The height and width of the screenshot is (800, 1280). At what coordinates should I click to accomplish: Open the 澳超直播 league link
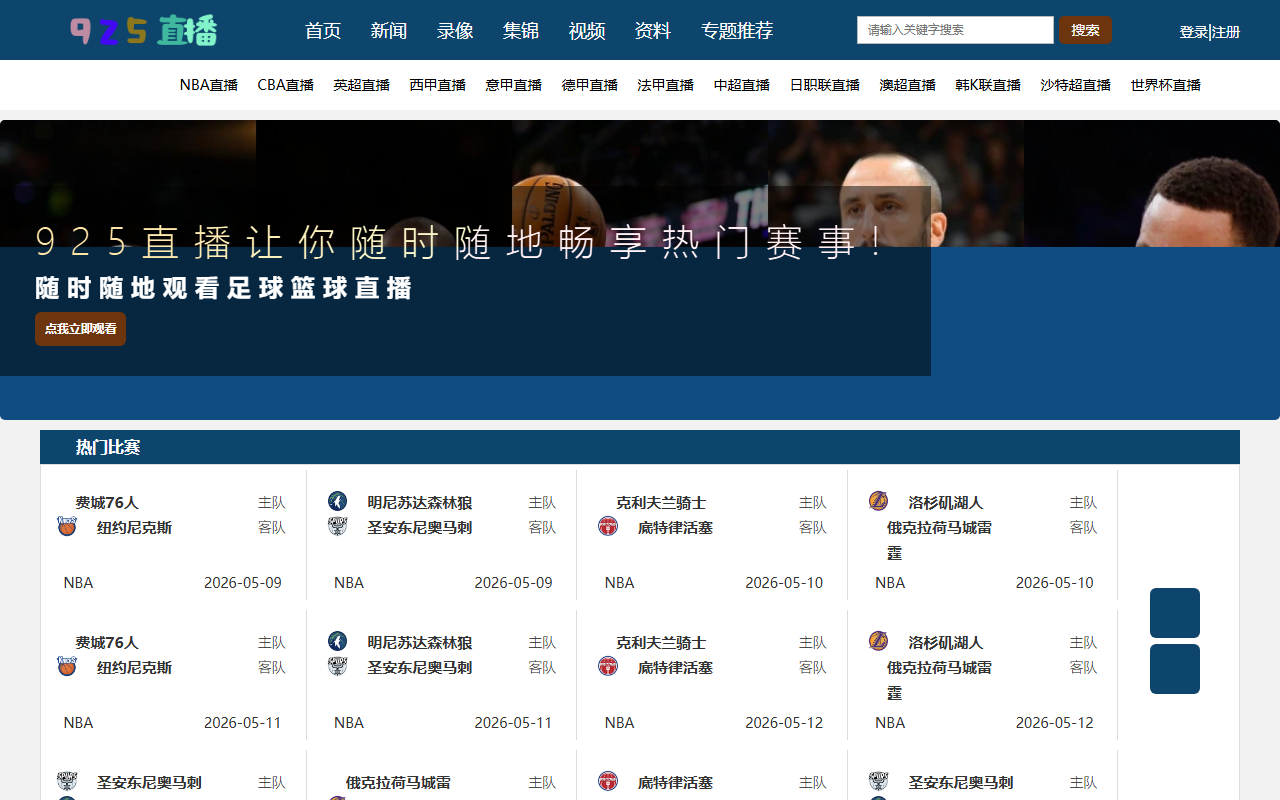[x=908, y=85]
